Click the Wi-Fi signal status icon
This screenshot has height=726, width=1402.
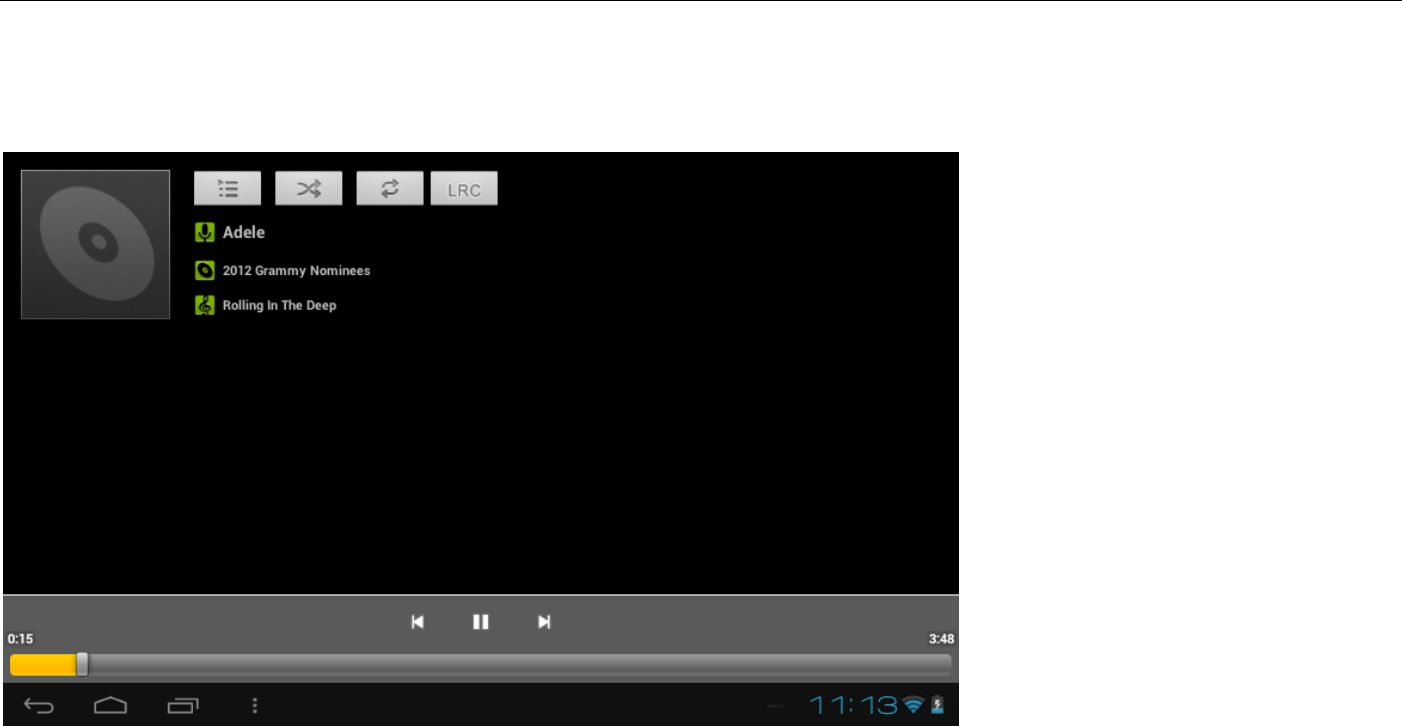click(x=913, y=706)
